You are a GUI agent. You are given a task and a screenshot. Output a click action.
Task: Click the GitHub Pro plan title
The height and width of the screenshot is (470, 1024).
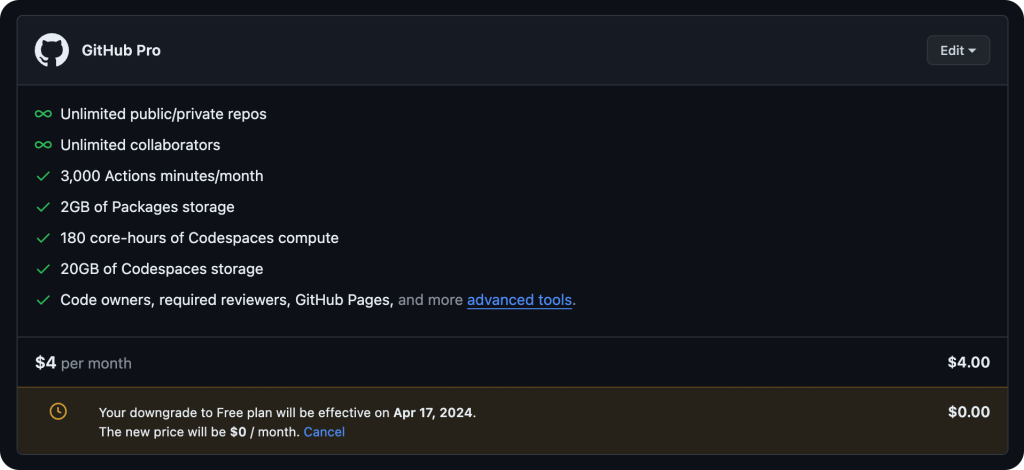pos(121,50)
